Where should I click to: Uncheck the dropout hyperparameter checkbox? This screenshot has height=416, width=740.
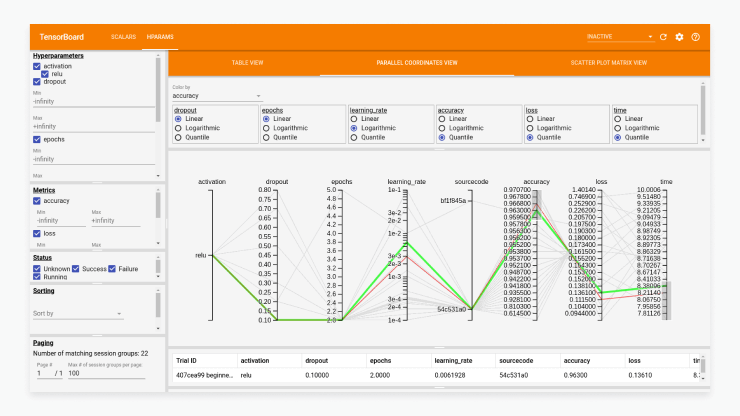pyautogui.click(x=37, y=82)
